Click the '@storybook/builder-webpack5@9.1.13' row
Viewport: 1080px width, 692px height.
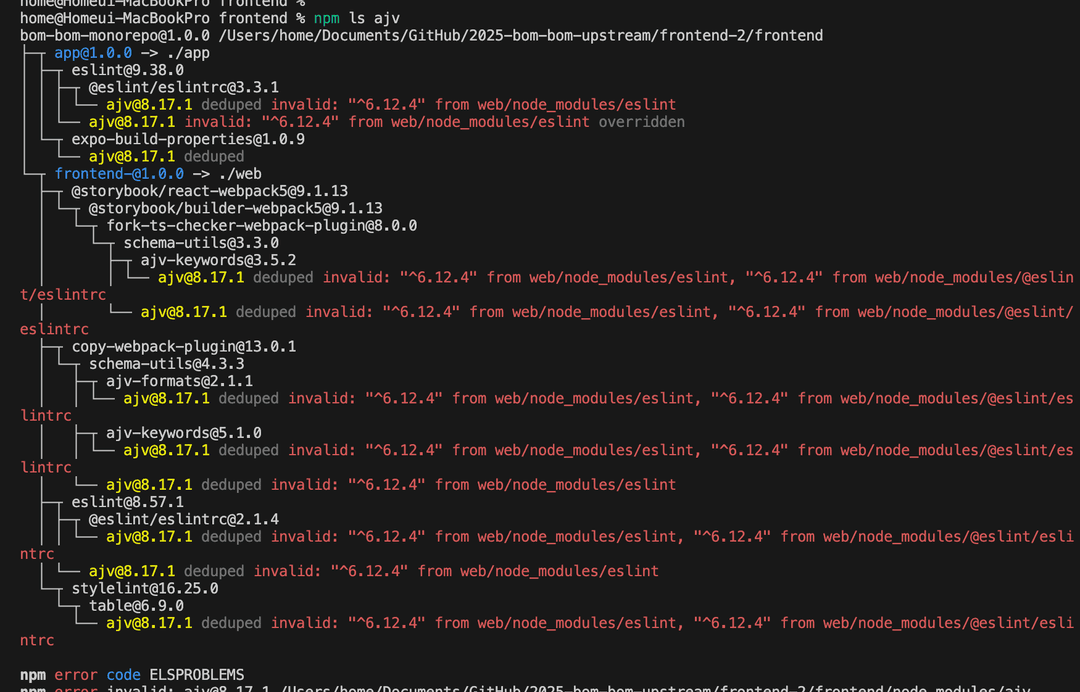click(x=236, y=208)
